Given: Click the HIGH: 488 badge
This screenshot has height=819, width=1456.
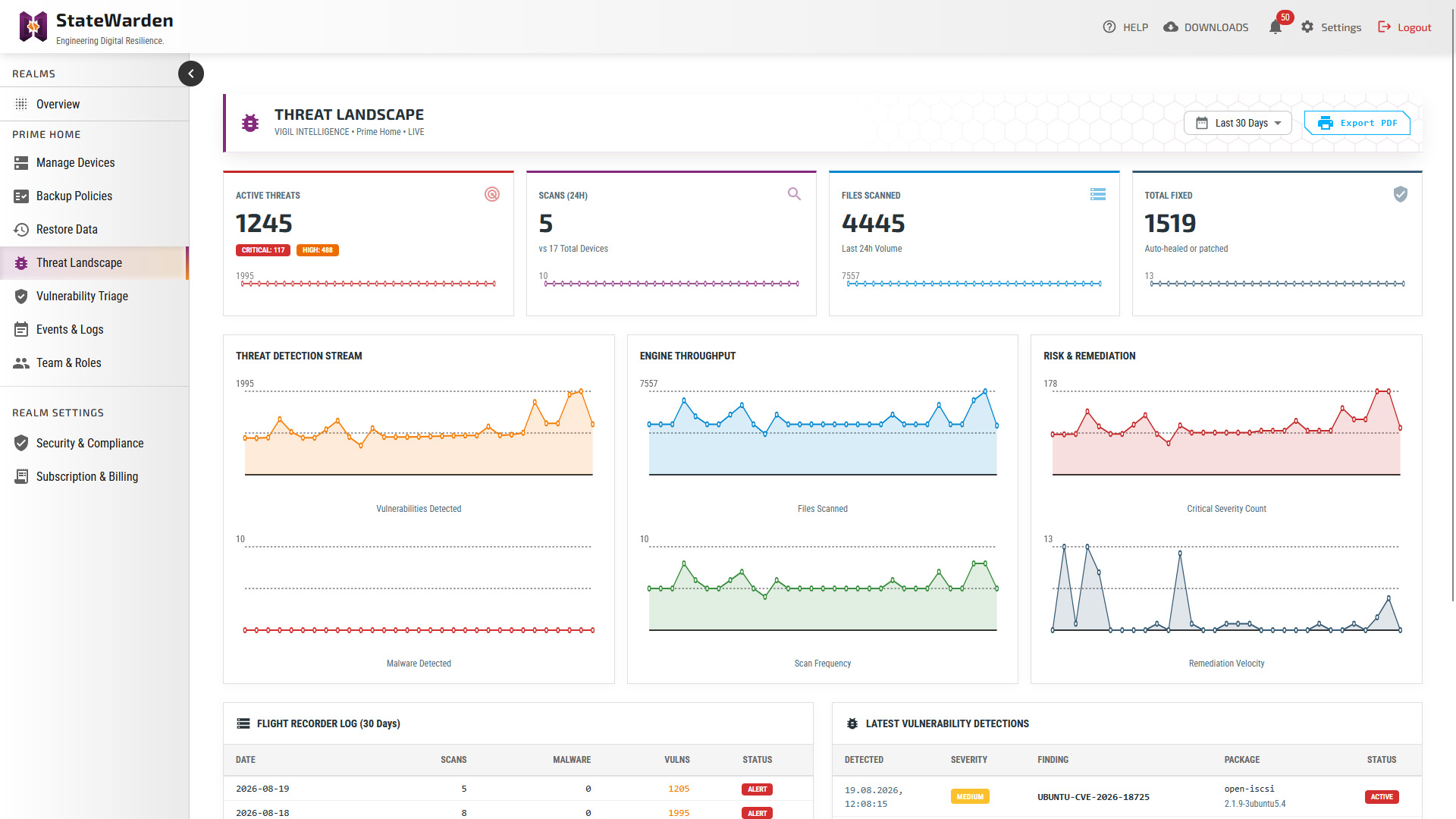Looking at the screenshot, I should click(x=317, y=250).
